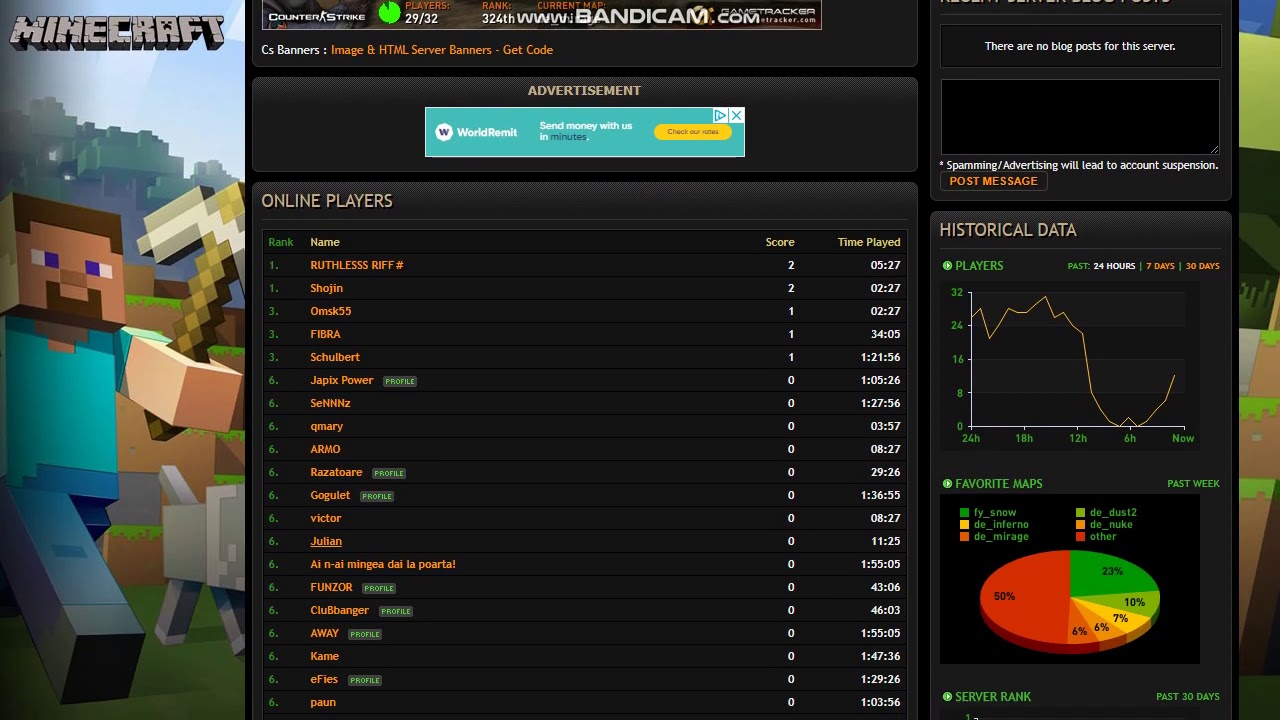Click the POST MESSAGE button
Viewport: 1280px width, 720px height.
[x=993, y=181]
